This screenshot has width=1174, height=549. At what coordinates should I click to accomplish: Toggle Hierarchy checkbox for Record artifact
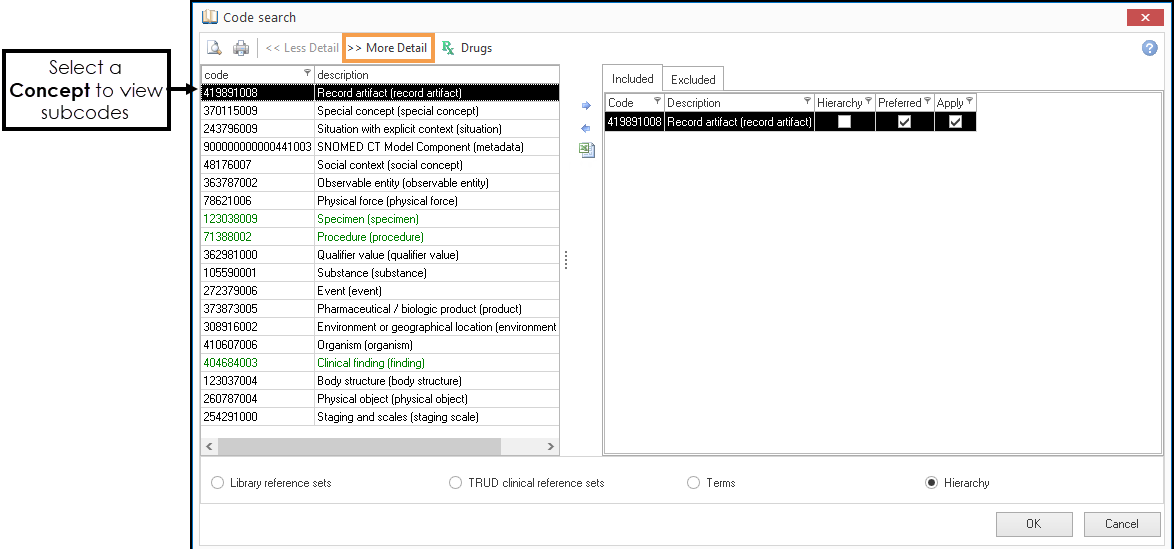coord(845,122)
